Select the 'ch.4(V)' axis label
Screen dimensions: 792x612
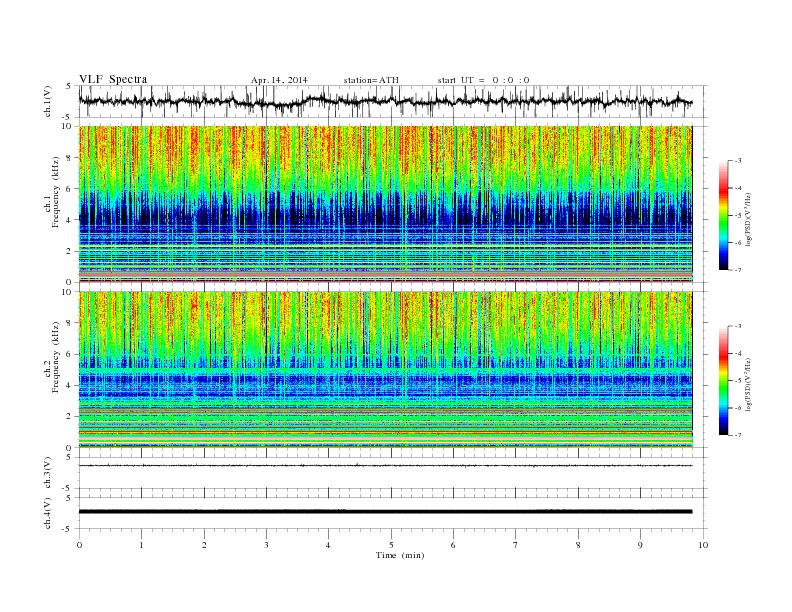(x=48, y=513)
